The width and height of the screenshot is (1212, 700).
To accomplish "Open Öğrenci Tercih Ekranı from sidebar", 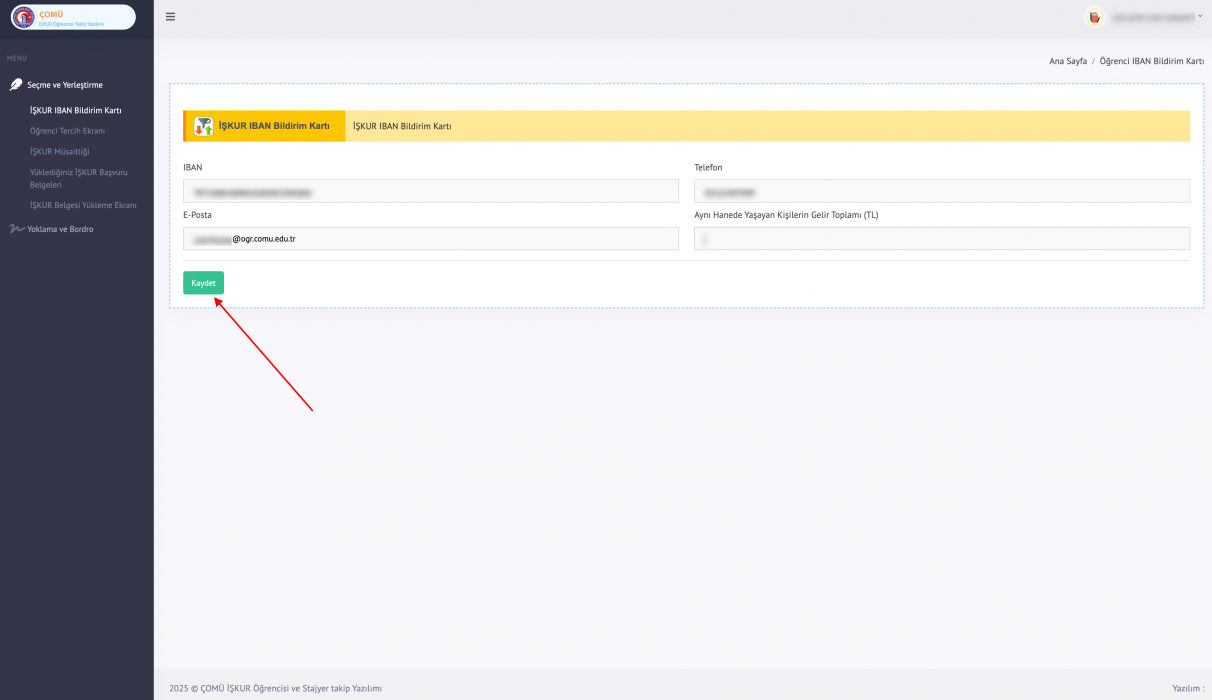I will [67, 131].
